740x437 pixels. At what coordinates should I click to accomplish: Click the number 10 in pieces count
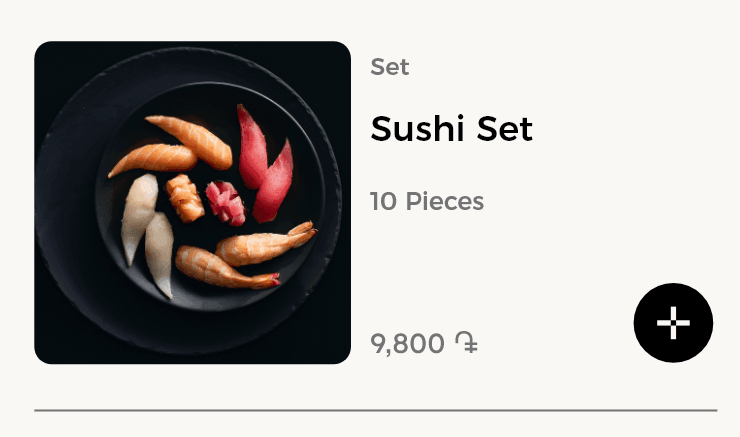[x=383, y=202]
